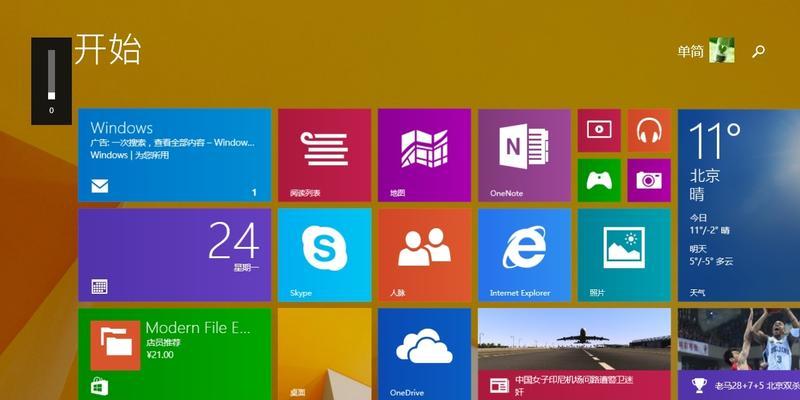Click the user name 单简
This screenshot has height=400, width=800.
pos(690,51)
